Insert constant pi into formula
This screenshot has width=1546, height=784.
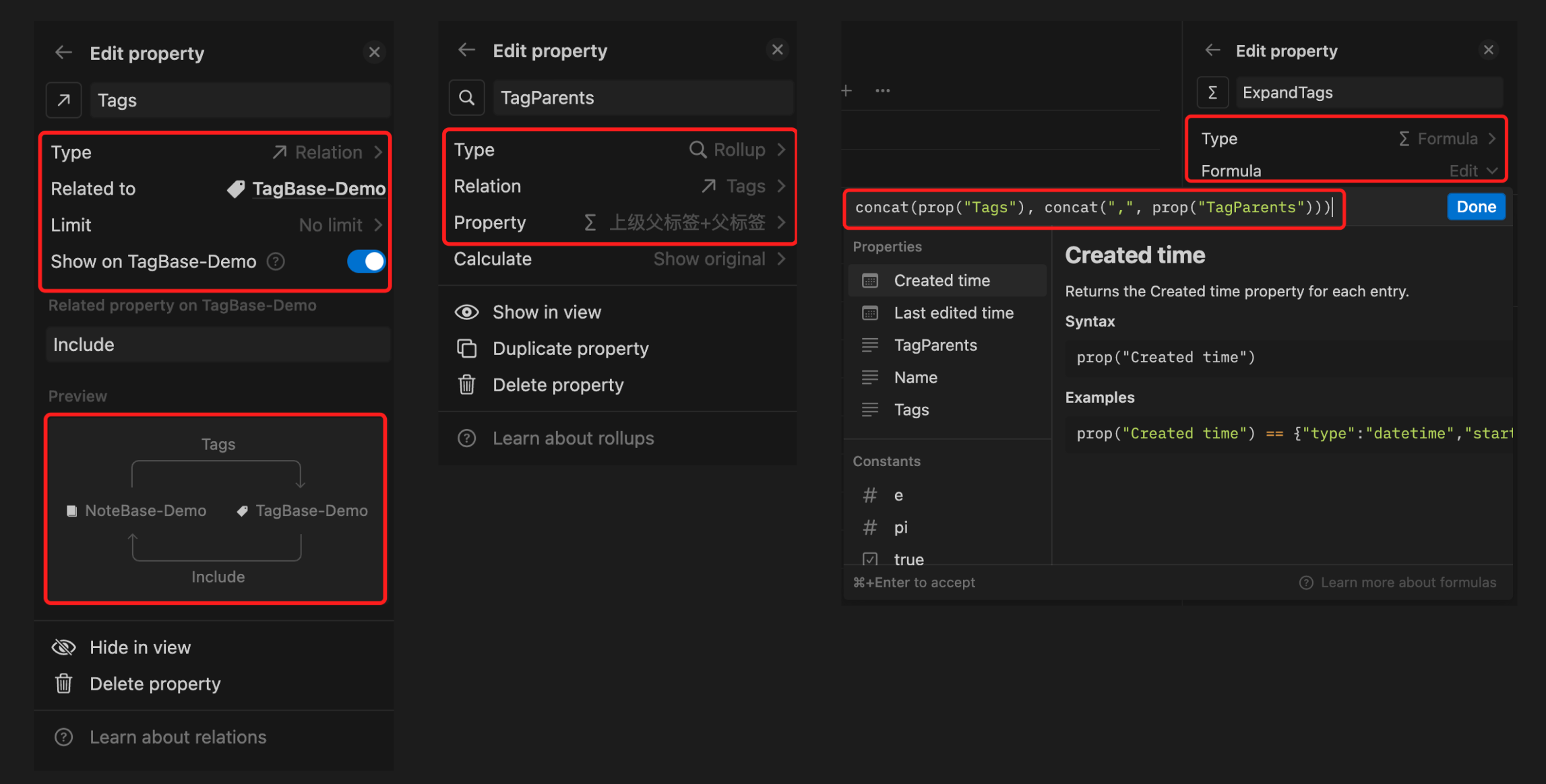[x=947, y=527]
